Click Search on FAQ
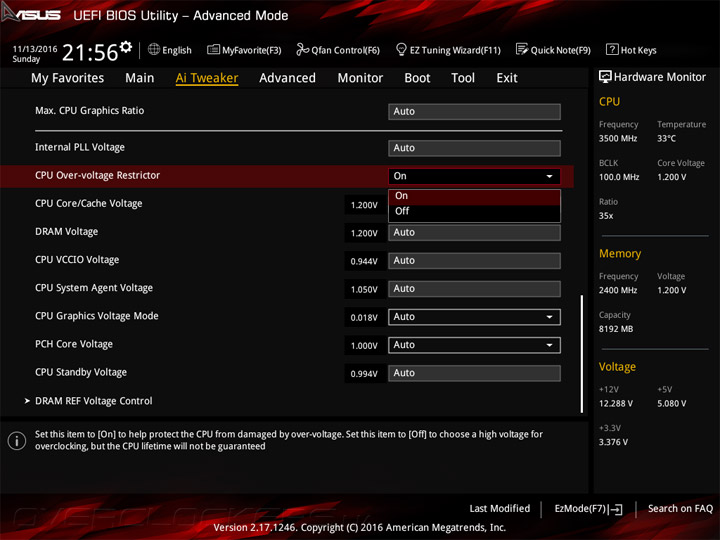Screen dimensions: 720x540 pos(680,509)
